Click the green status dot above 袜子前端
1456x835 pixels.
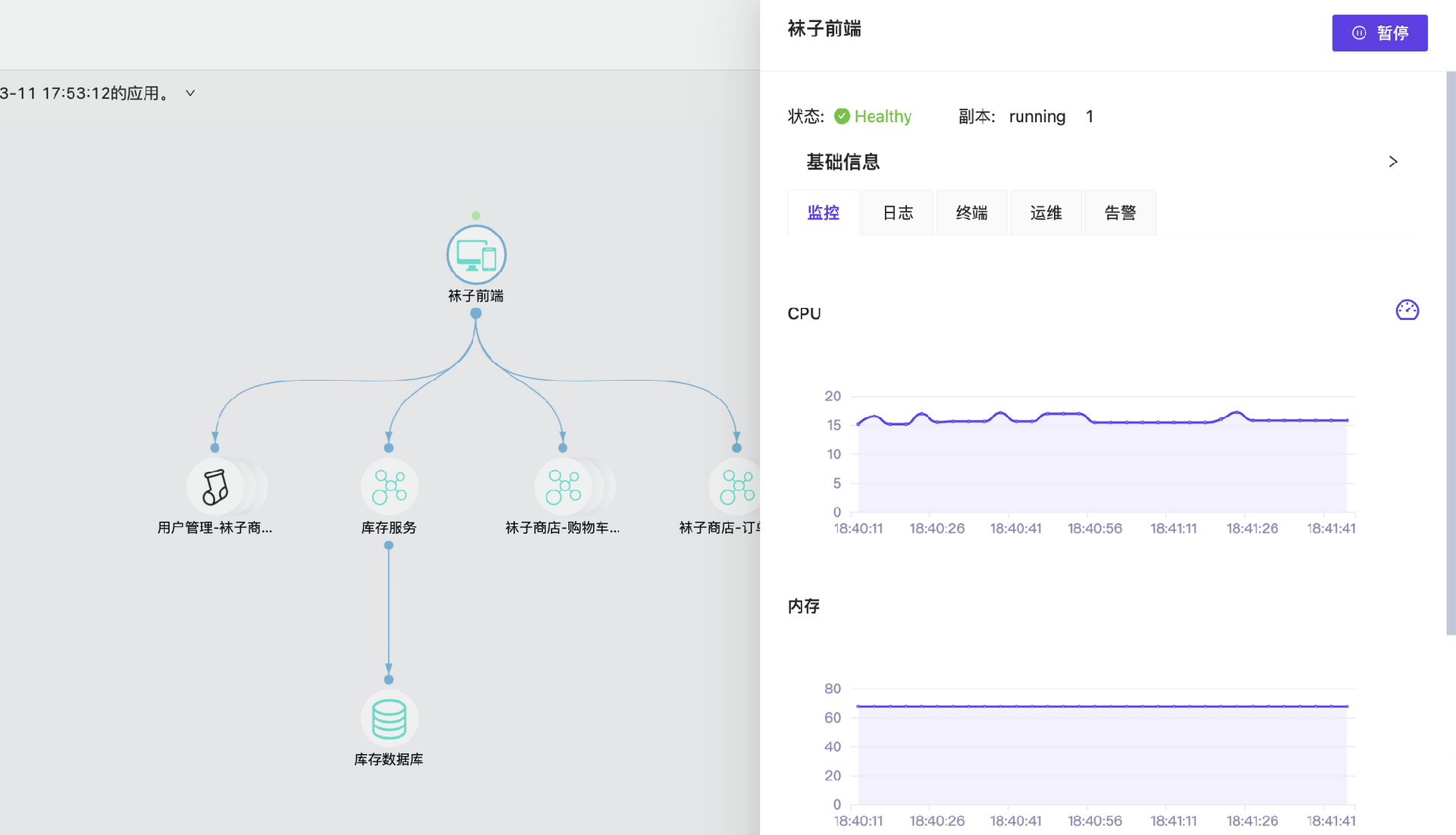pos(475,216)
